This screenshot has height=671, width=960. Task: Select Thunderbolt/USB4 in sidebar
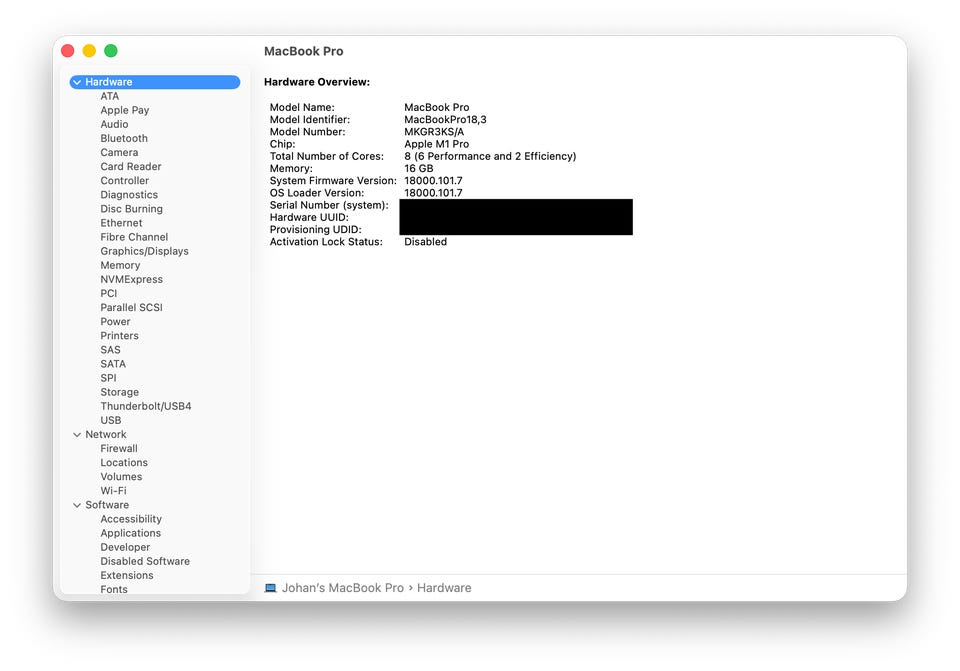coord(145,406)
